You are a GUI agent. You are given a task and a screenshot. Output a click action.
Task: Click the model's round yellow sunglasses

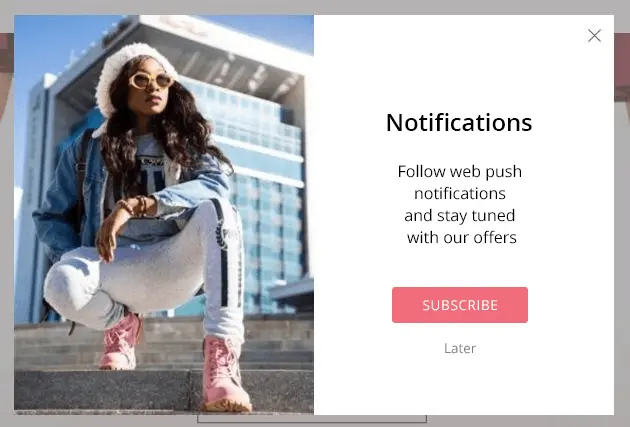point(152,80)
